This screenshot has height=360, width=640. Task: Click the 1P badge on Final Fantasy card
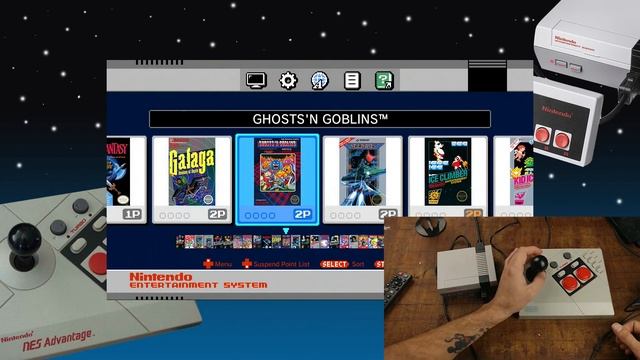pos(132,214)
